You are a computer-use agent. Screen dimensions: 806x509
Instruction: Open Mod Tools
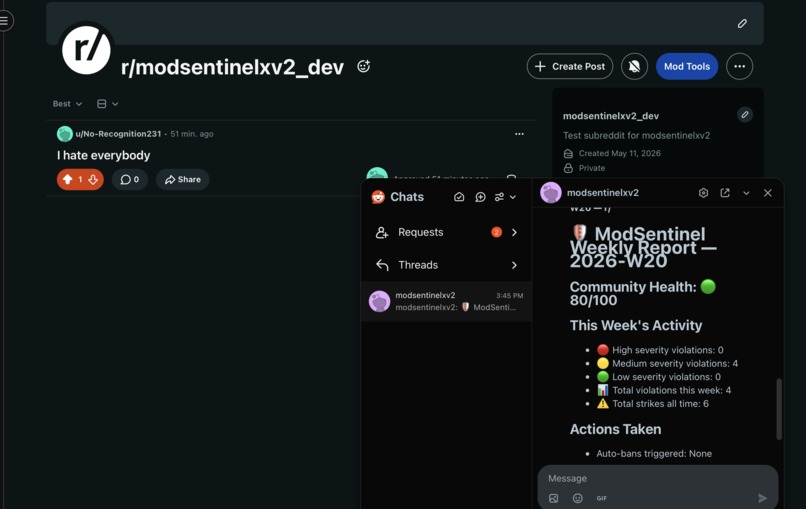(687, 66)
